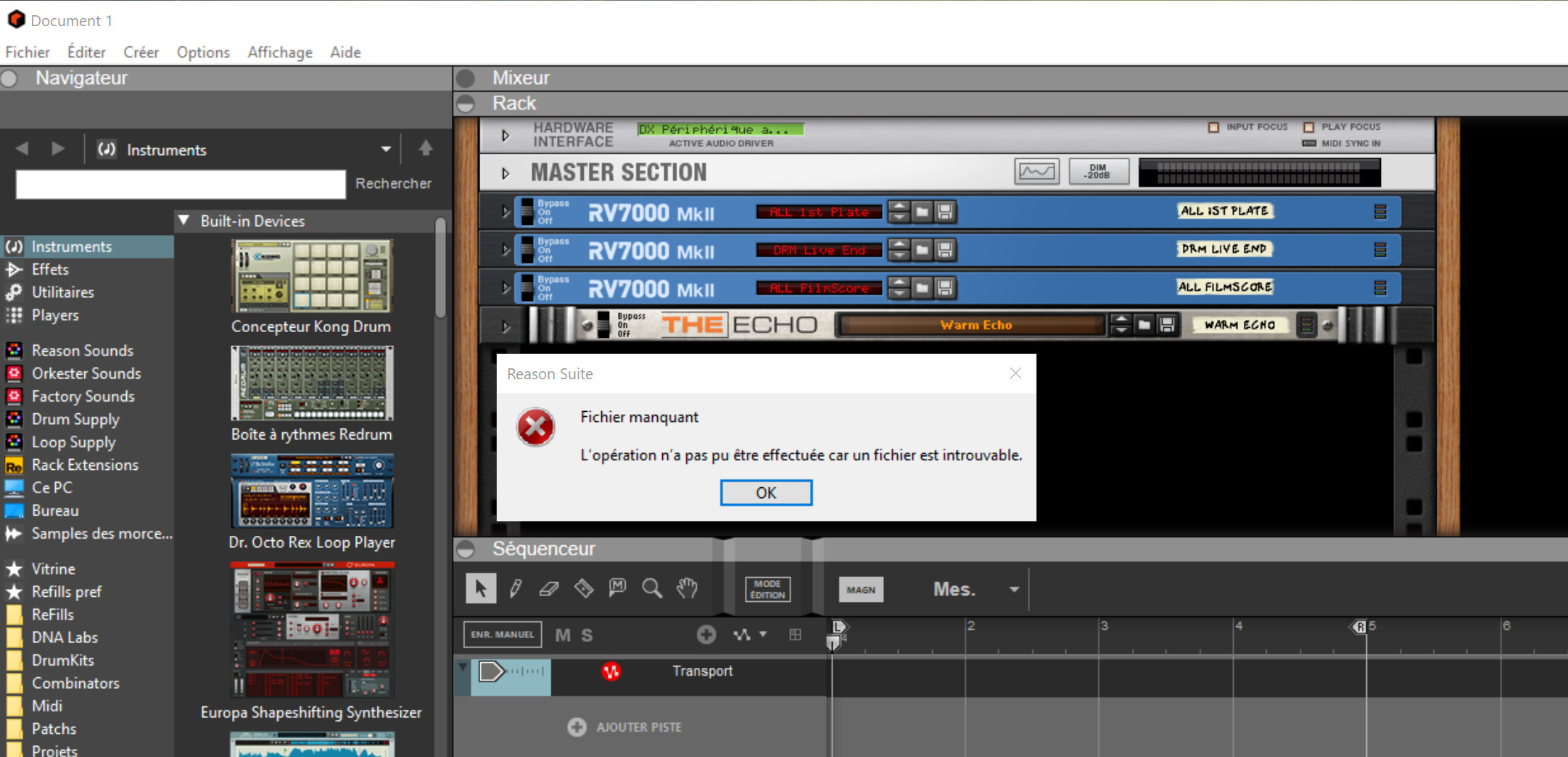The height and width of the screenshot is (757, 1568).
Task: Toggle the Play Focus checkbox
Action: 1309,127
